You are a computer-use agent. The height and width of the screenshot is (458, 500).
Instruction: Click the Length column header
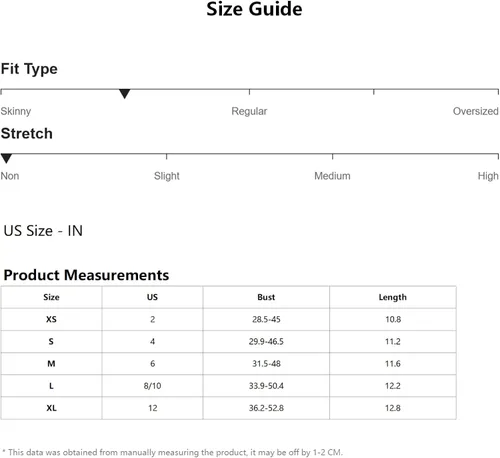[x=393, y=297]
